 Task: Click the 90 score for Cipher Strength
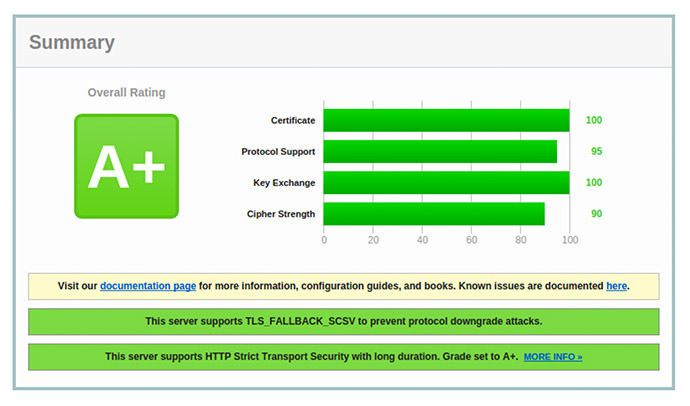(596, 214)
